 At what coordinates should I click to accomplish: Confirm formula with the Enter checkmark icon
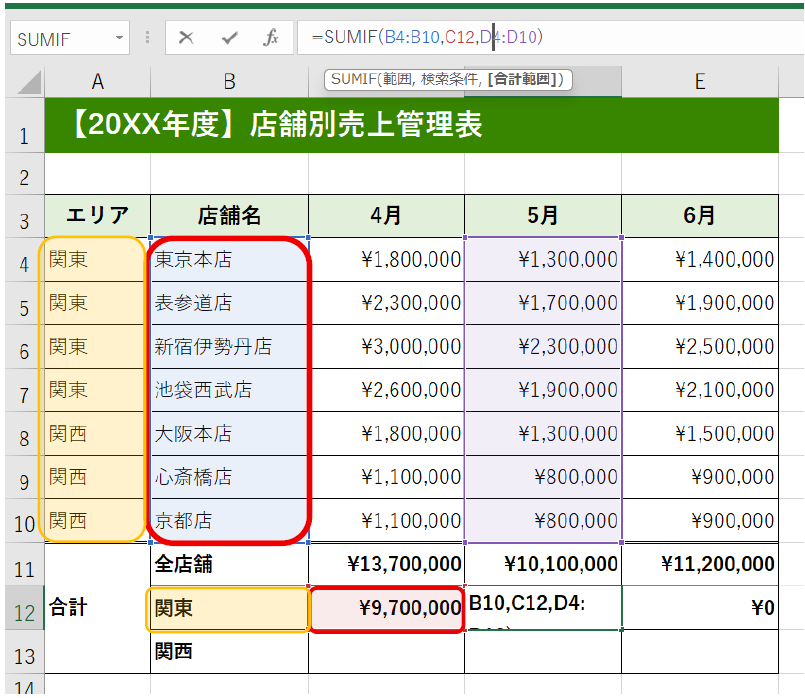(x=229, y=38)
